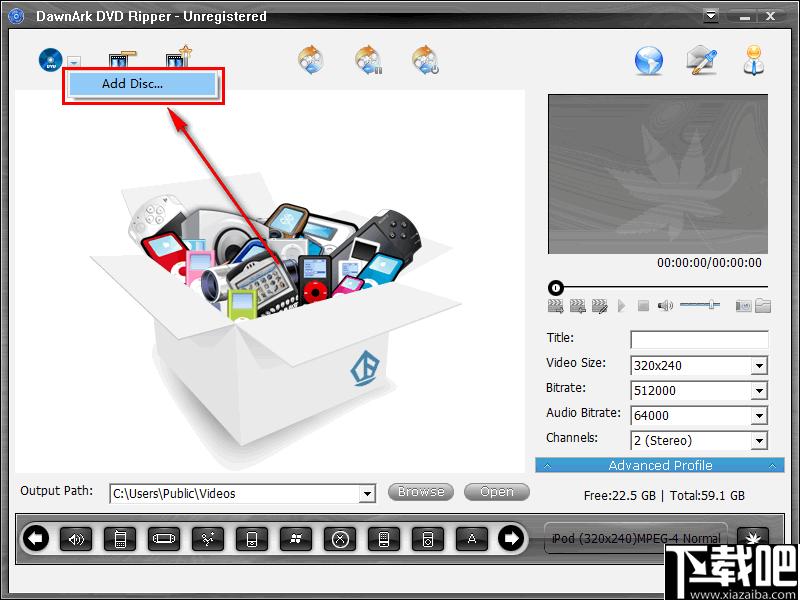Select the profile category right of the Xbox icon
Screen dimensions: 800x600
384,539
